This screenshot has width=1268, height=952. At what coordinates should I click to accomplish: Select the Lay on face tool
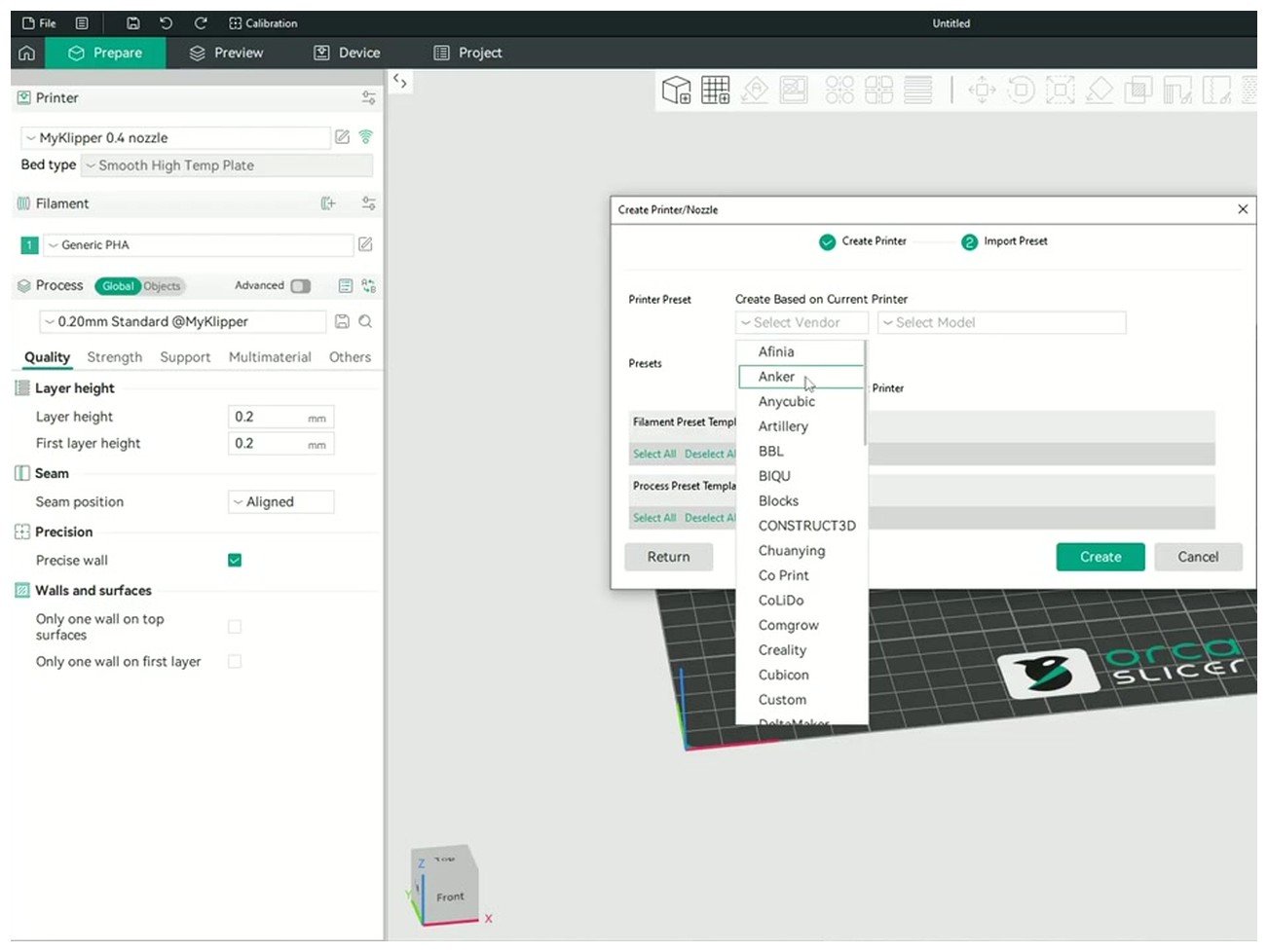point(1100,91)
